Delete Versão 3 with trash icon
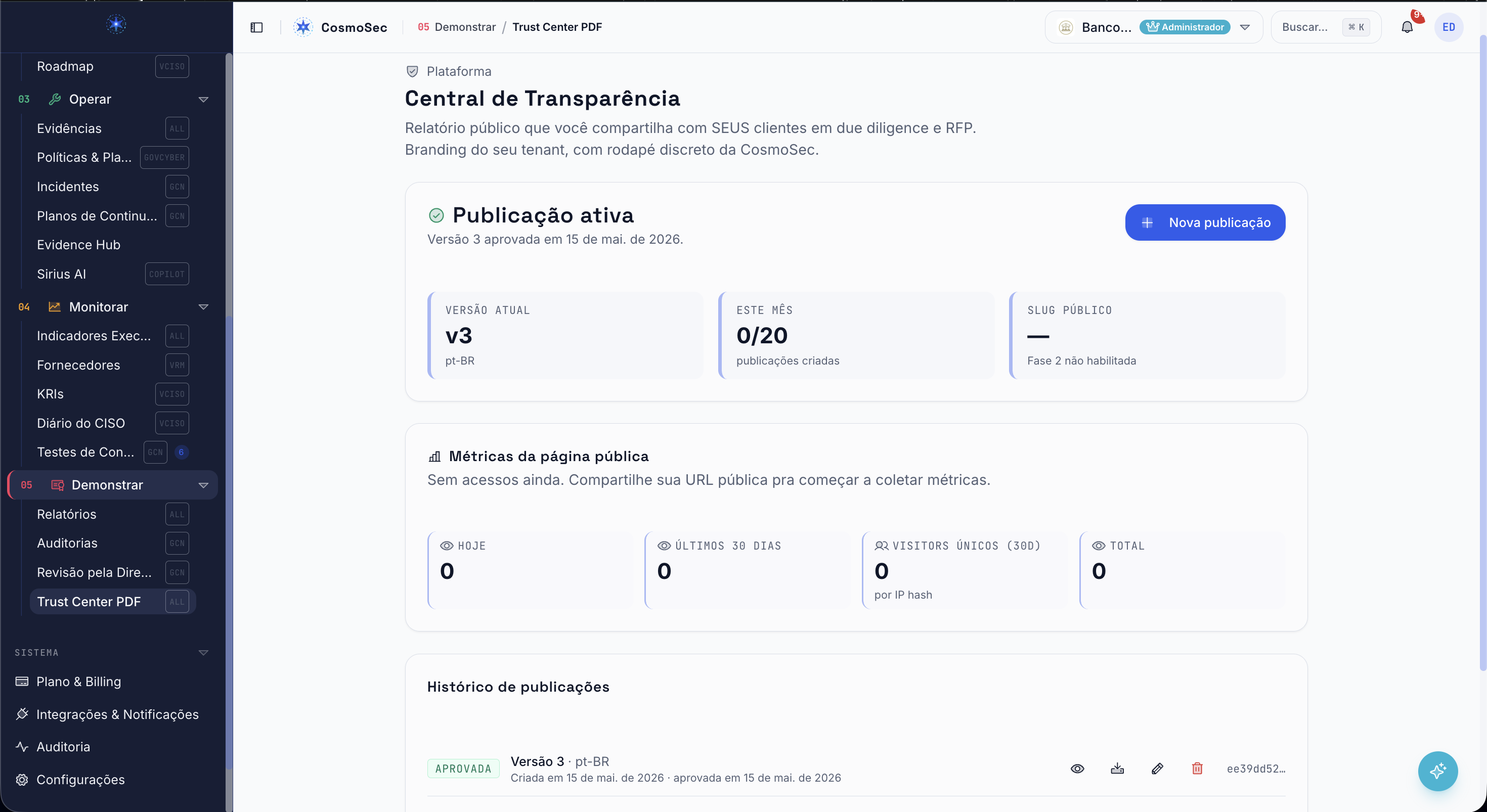 coord(1197,768)
